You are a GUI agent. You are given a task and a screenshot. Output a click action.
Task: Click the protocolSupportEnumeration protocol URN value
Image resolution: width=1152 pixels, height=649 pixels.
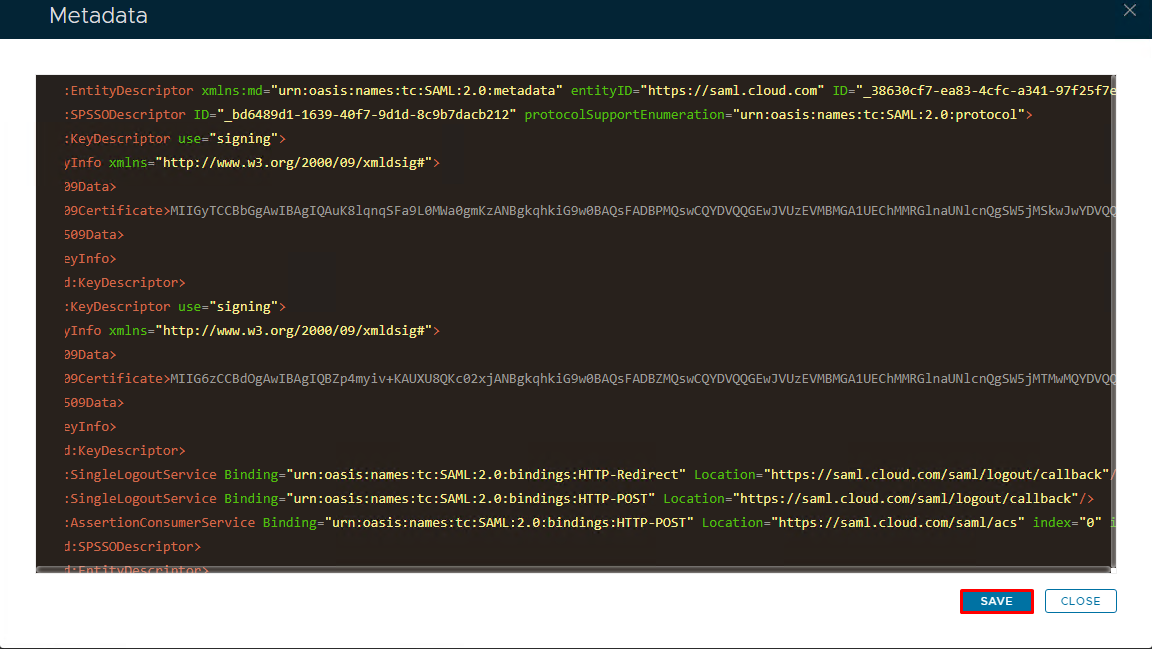pos(879,115)
